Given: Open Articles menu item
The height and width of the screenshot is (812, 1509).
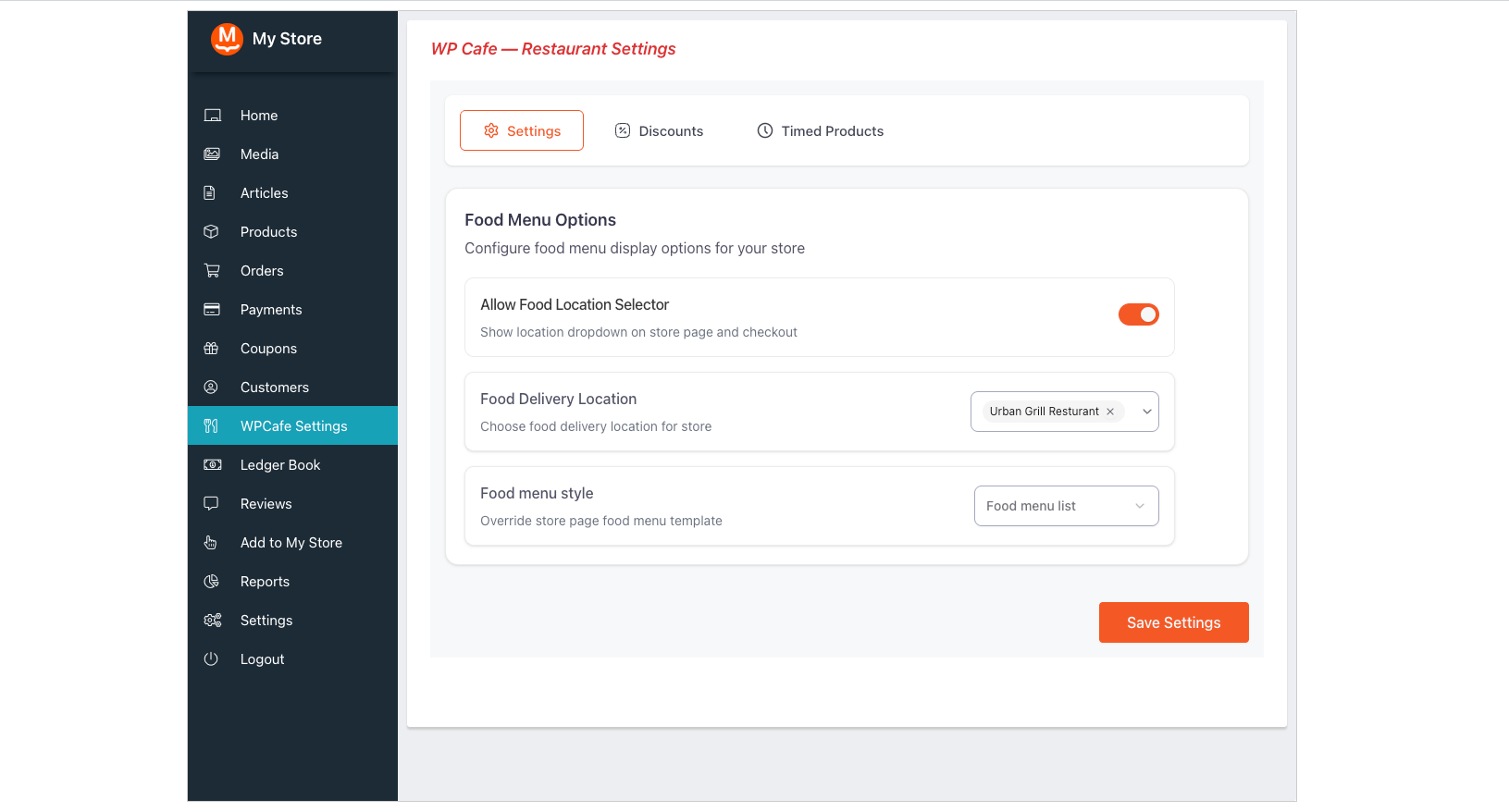Looking at the screenshot, I should [x=292, y=193].
